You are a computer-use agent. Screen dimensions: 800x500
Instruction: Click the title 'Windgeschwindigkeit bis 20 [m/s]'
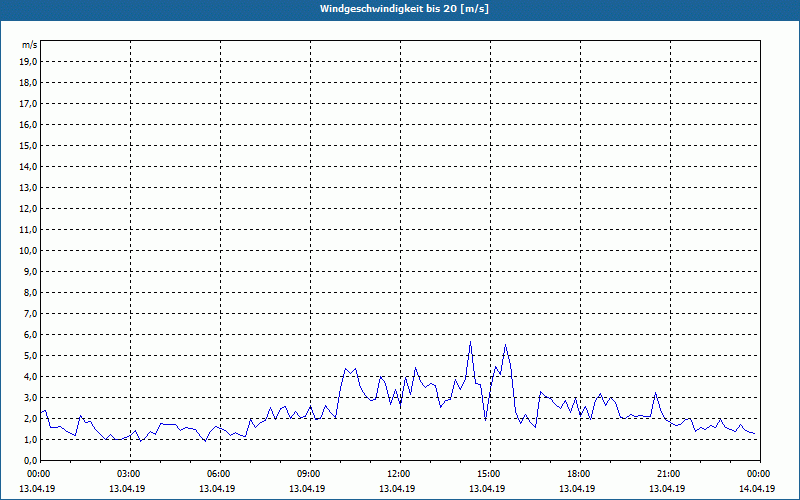tap(404, 9)
